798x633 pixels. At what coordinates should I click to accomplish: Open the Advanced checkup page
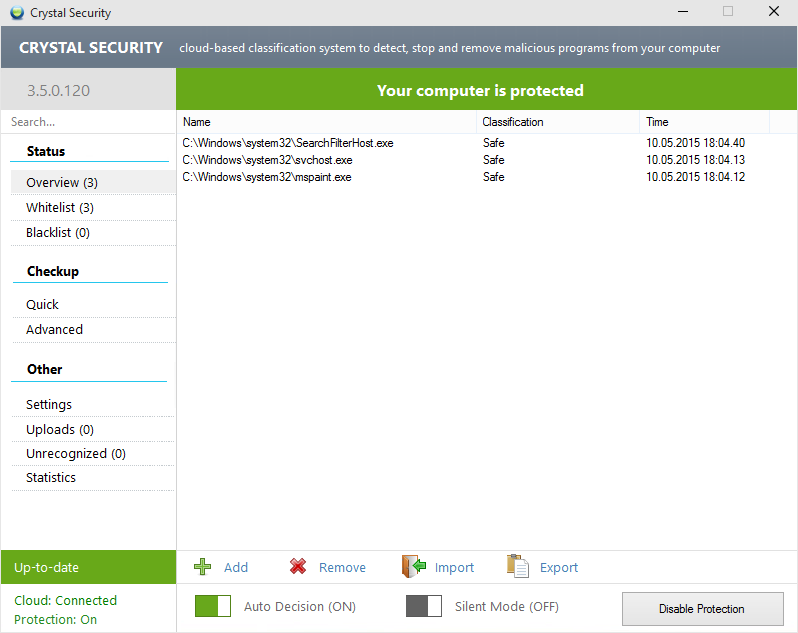pos(55,330)
